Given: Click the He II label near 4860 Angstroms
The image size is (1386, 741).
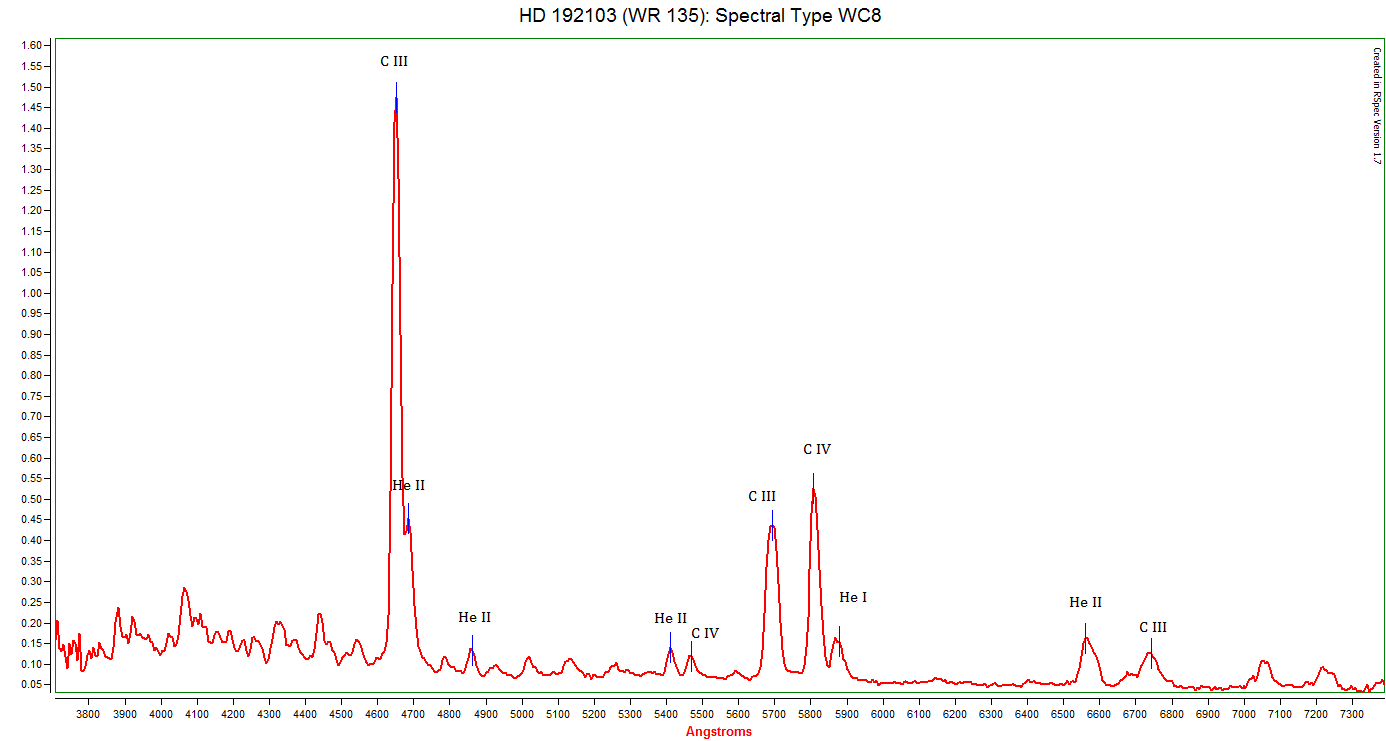Looking at the screenshot, I should (475, 618).
